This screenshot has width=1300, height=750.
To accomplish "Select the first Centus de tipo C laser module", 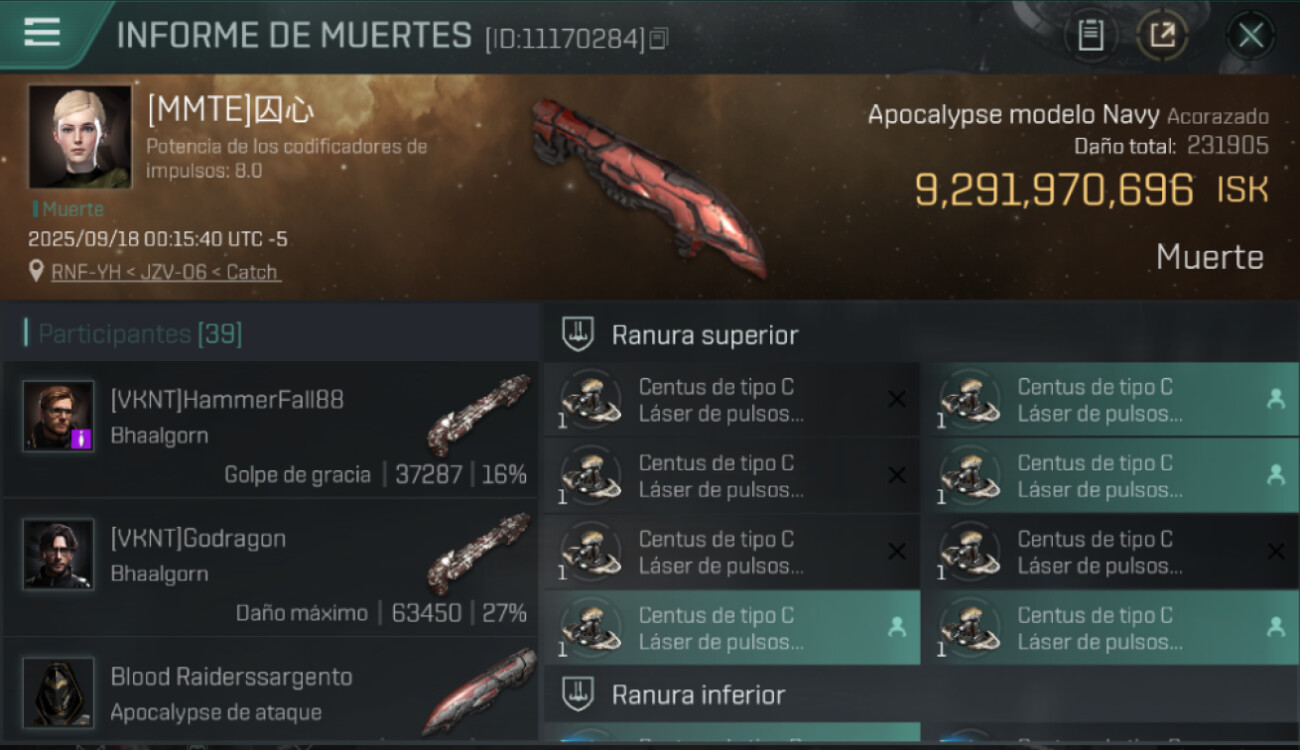I will 732,399.
